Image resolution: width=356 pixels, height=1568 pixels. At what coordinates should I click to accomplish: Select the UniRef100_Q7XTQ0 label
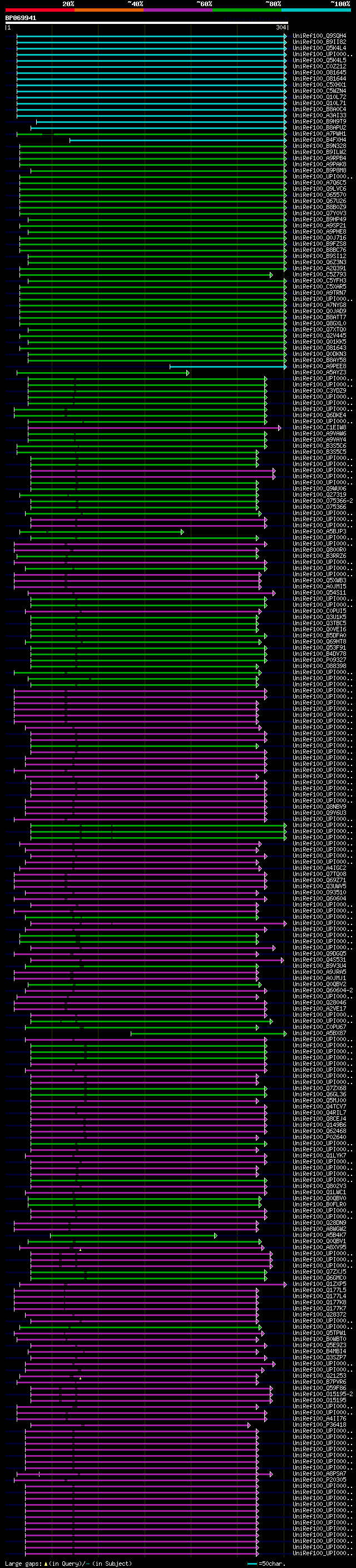pyautogui.click(x=319, y=329)
